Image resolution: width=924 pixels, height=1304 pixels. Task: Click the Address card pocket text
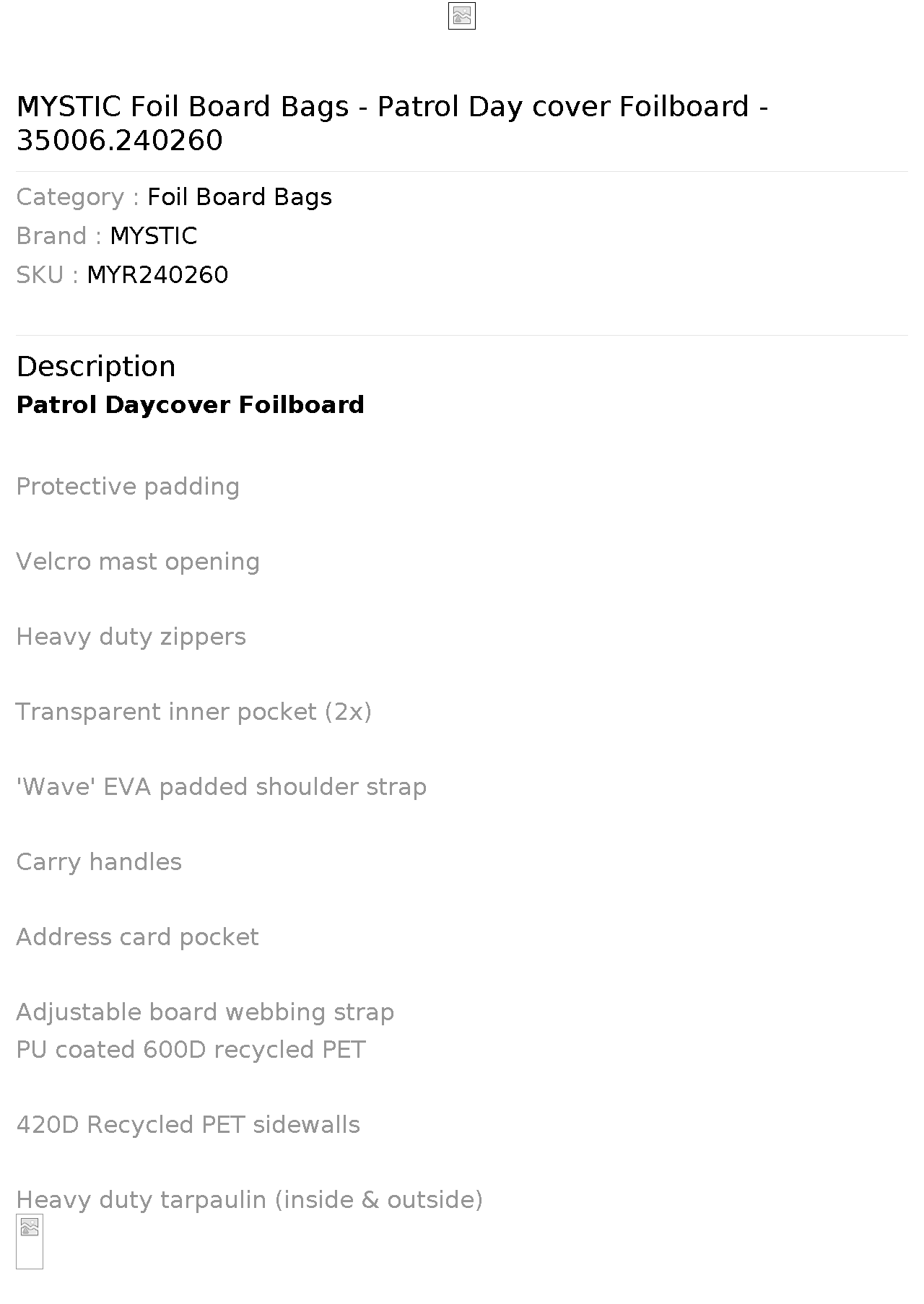[x=137, y=937]
